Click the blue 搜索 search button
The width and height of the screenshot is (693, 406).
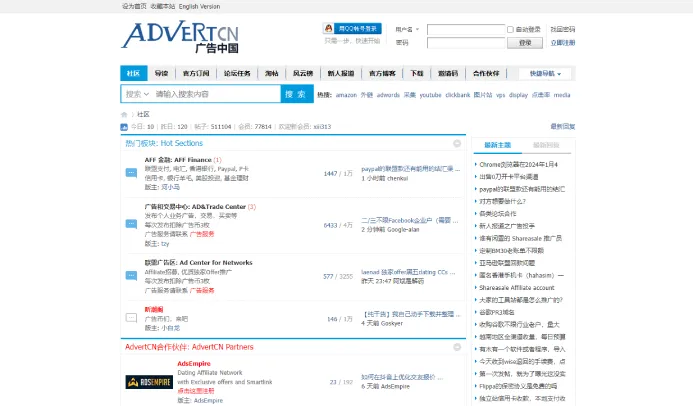click(x=297, y=94)
